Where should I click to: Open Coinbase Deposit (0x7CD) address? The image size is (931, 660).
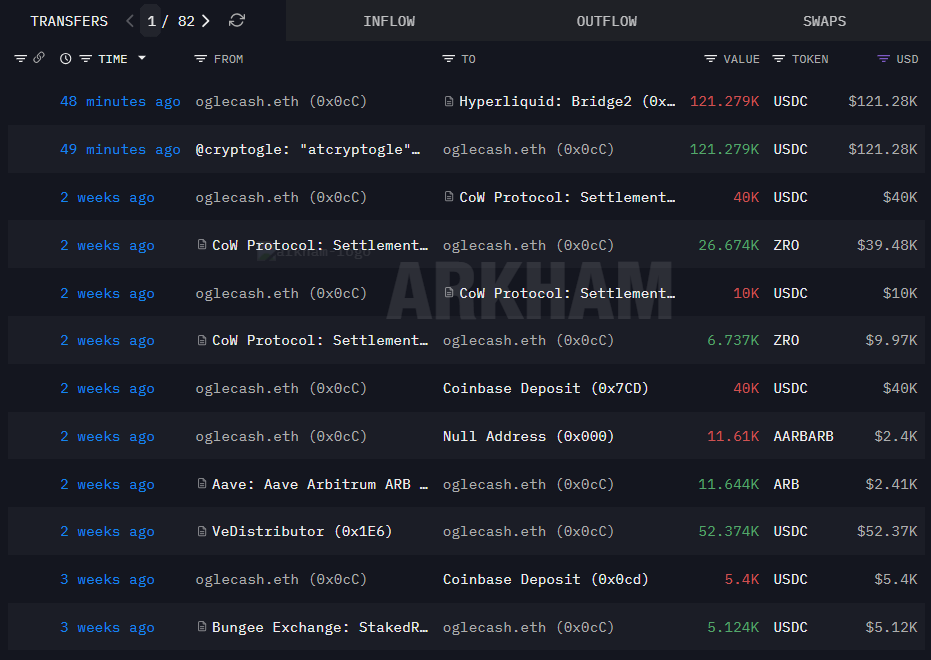point(545,388)
